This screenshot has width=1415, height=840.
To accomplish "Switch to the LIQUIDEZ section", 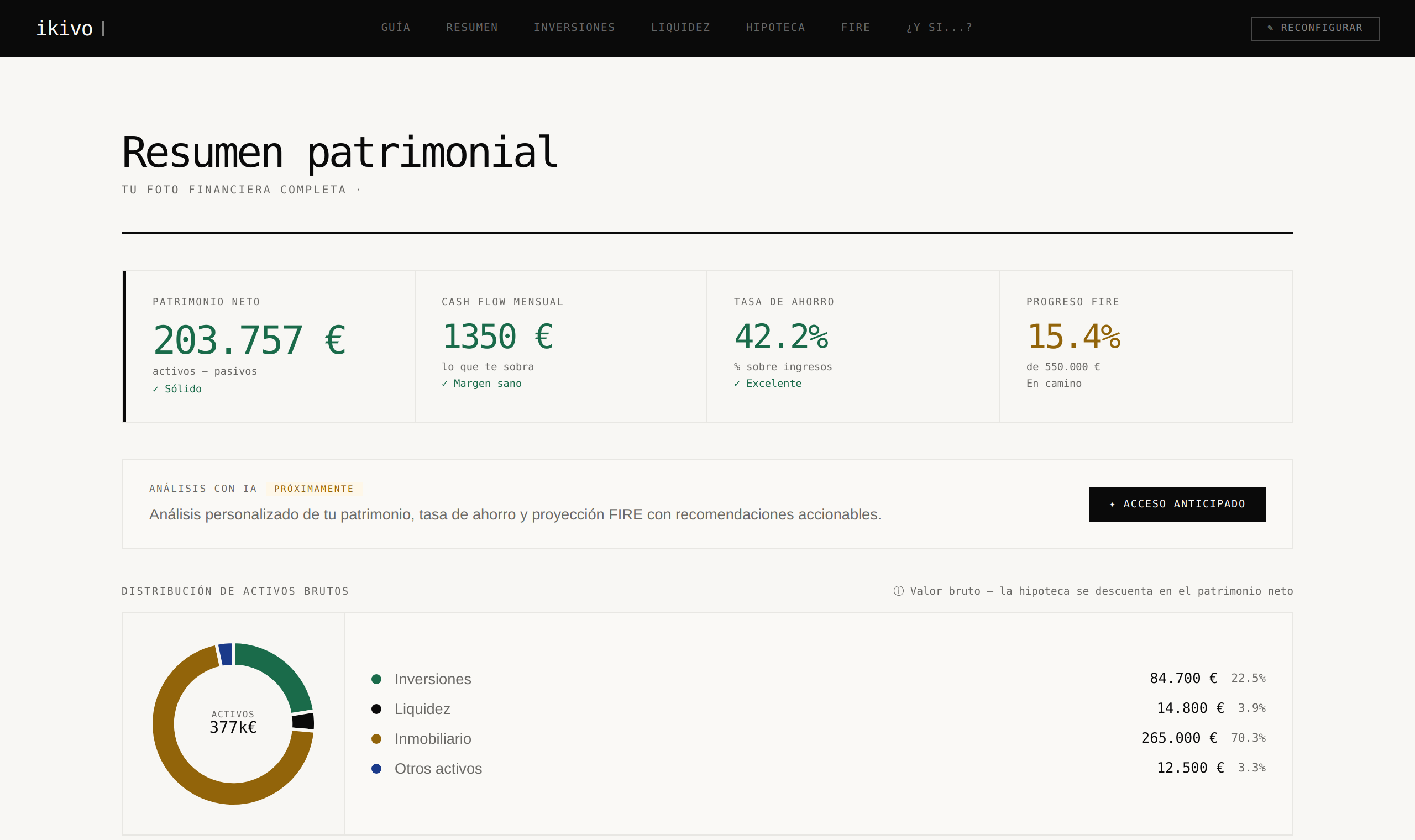I will pyautogui.click(x=680, y=27).
